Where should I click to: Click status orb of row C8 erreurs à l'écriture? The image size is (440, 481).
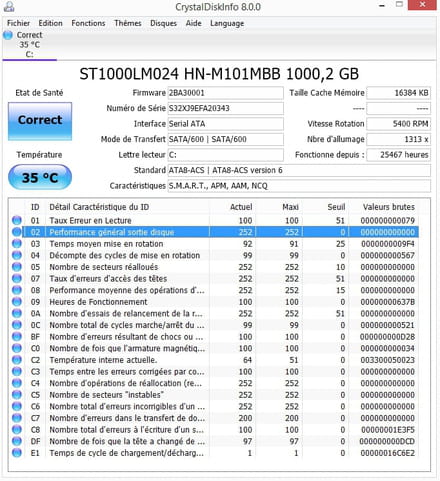pyautogui.click(x=17, y=429)
